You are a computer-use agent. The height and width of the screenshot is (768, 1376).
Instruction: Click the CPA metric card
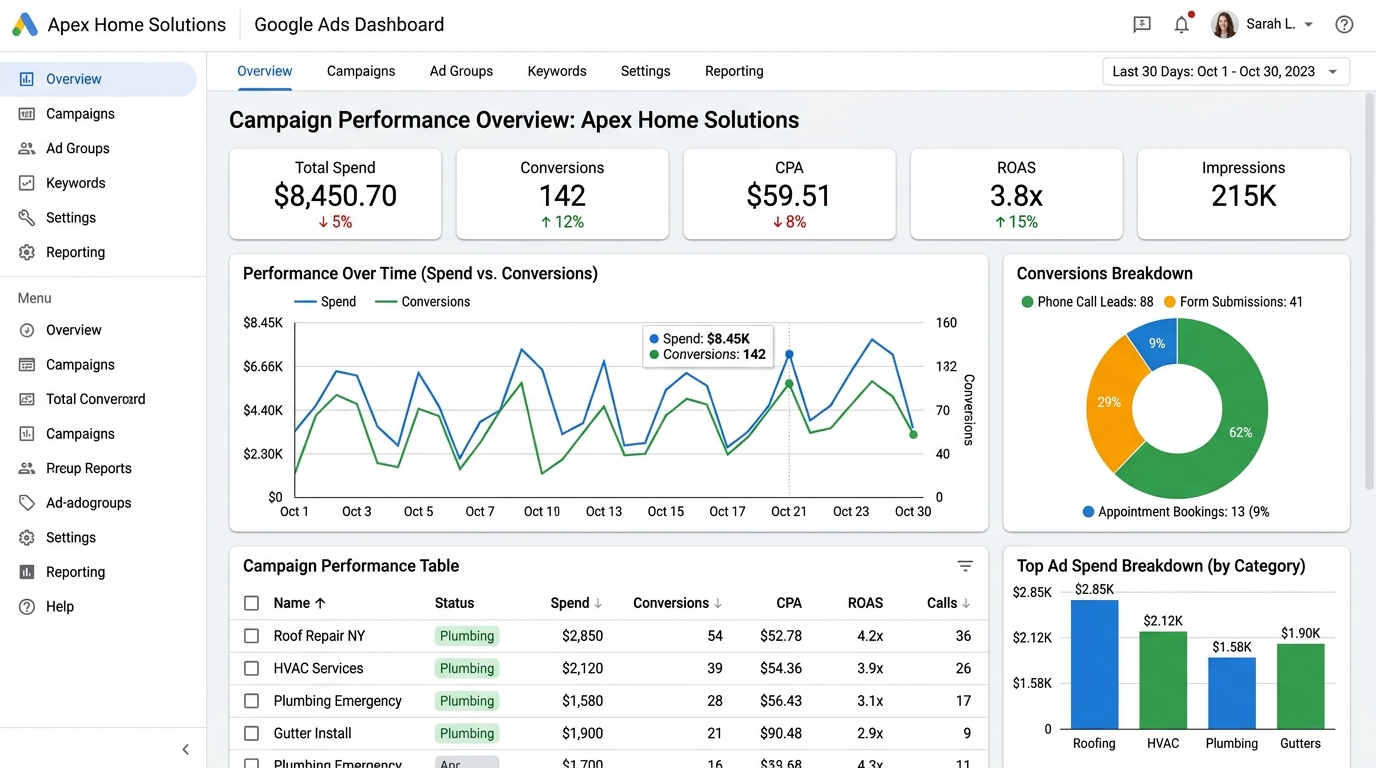tap(789, 194)
